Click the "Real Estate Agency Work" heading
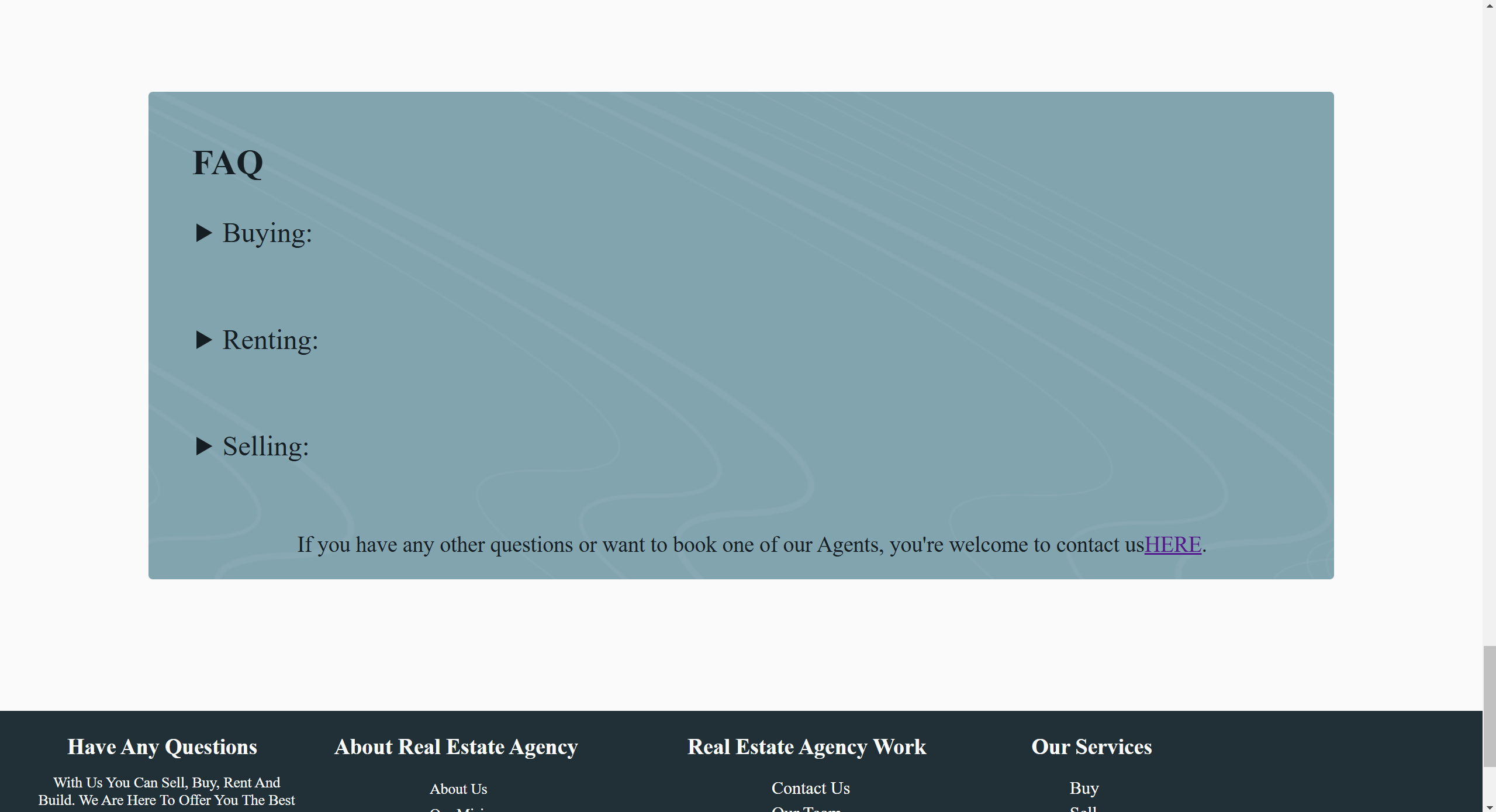The image size is (1496, 812). click(806, 747)
